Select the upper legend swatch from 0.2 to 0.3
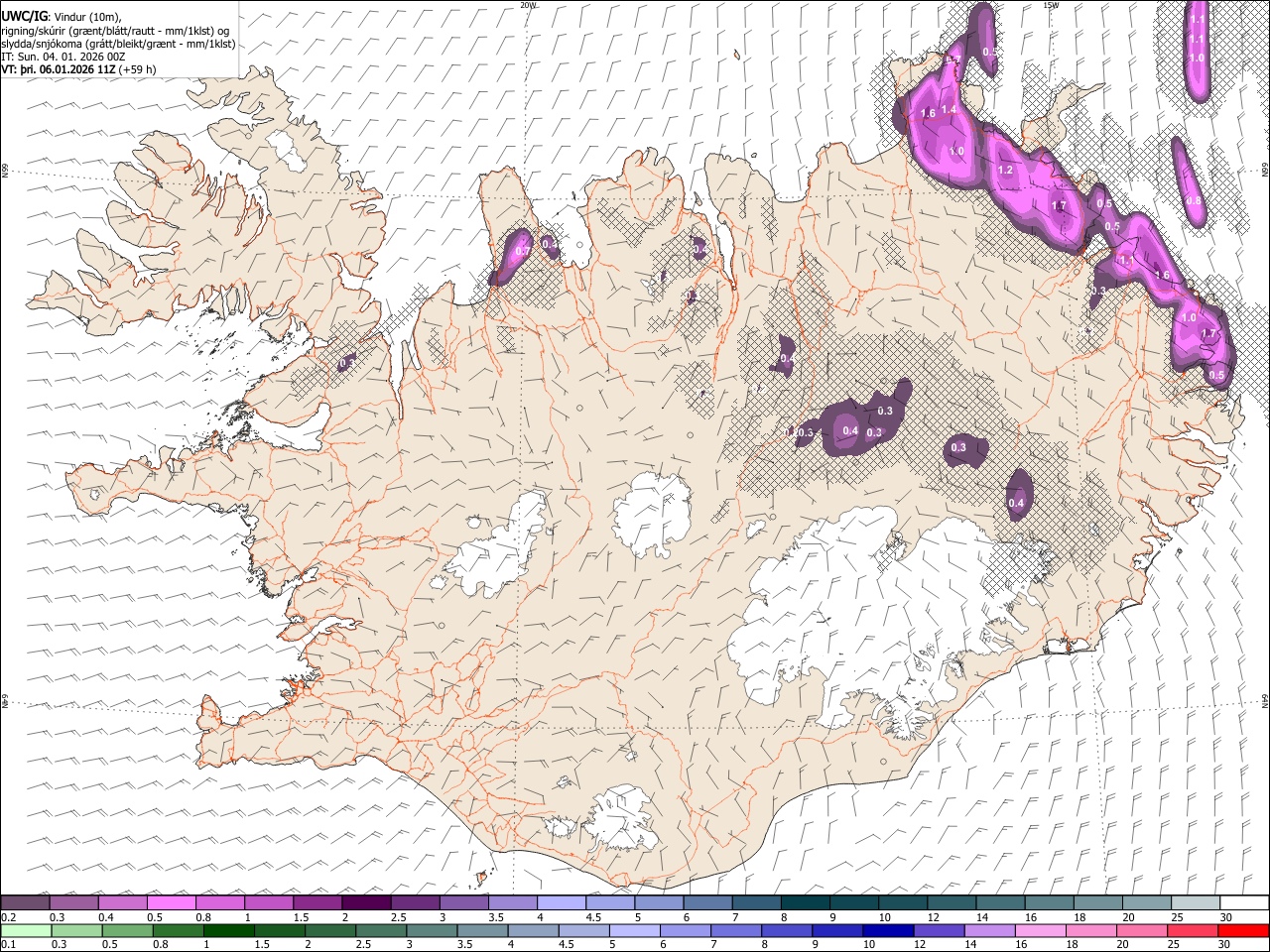1270x952 pixels. [x=25, y=902]
